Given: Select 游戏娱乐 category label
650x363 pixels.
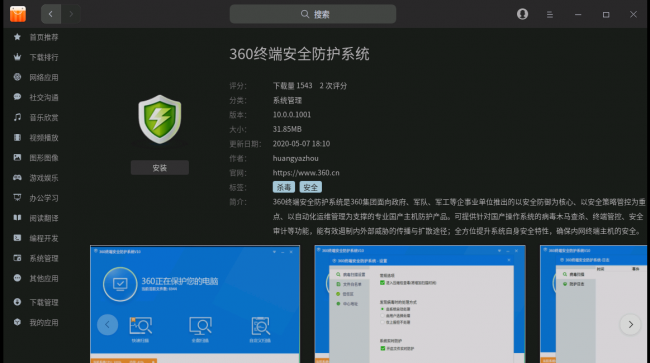Looking at the screenshot, I should pos(44,178).
